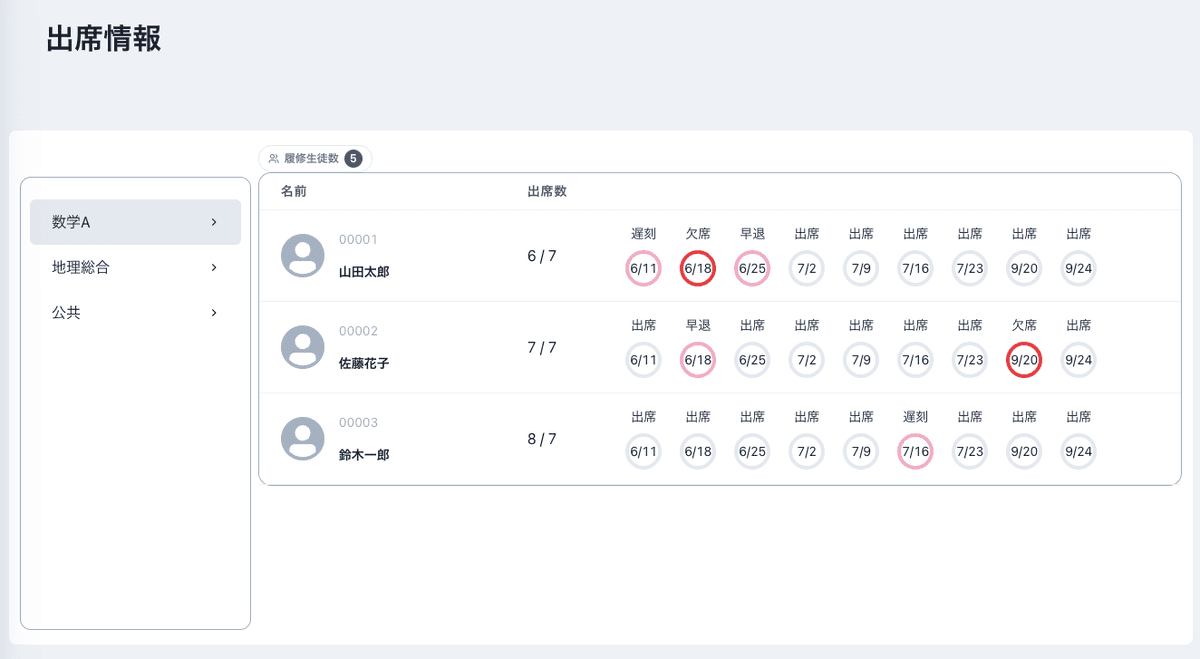Click the 出席数 column header

pos(547,191)
